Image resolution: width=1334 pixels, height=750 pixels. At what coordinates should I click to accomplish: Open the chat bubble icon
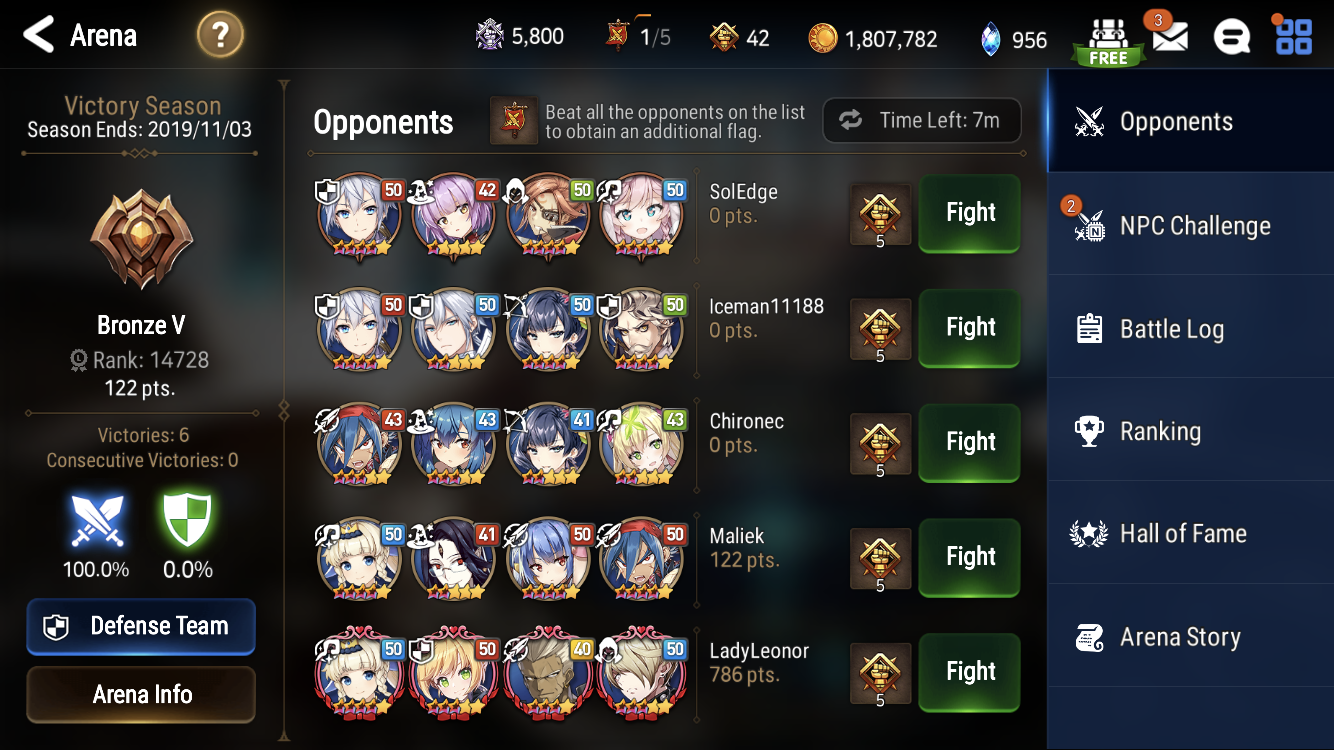(1232, 37)
